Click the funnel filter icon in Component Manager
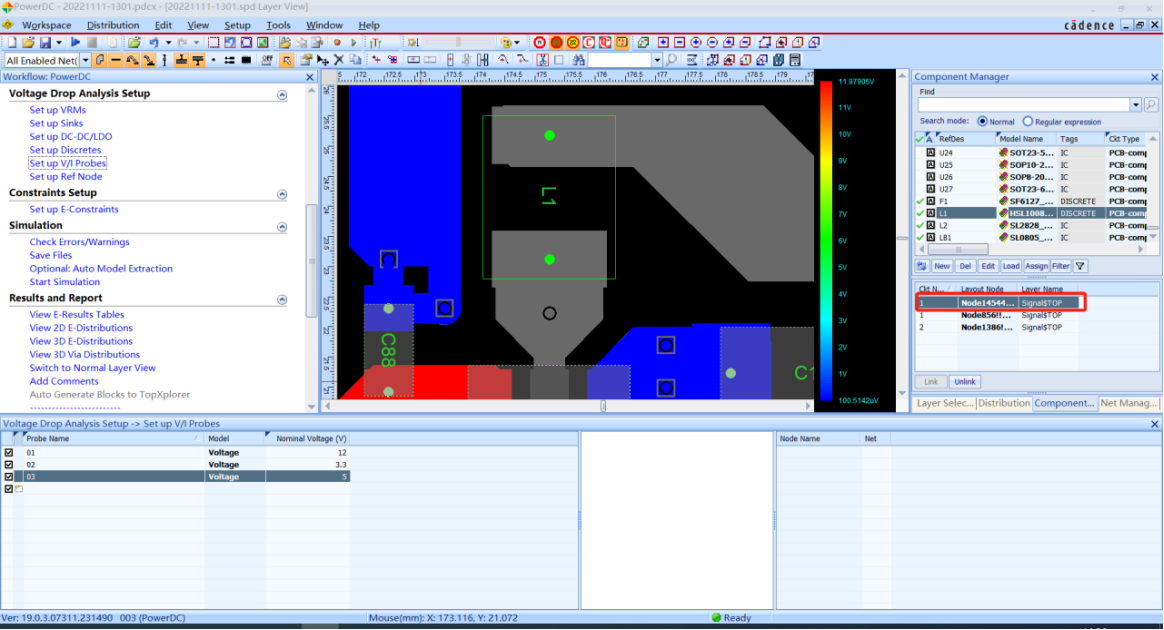The height and width of the screenshot is (630, 1164). click(x=1080, y=266)
